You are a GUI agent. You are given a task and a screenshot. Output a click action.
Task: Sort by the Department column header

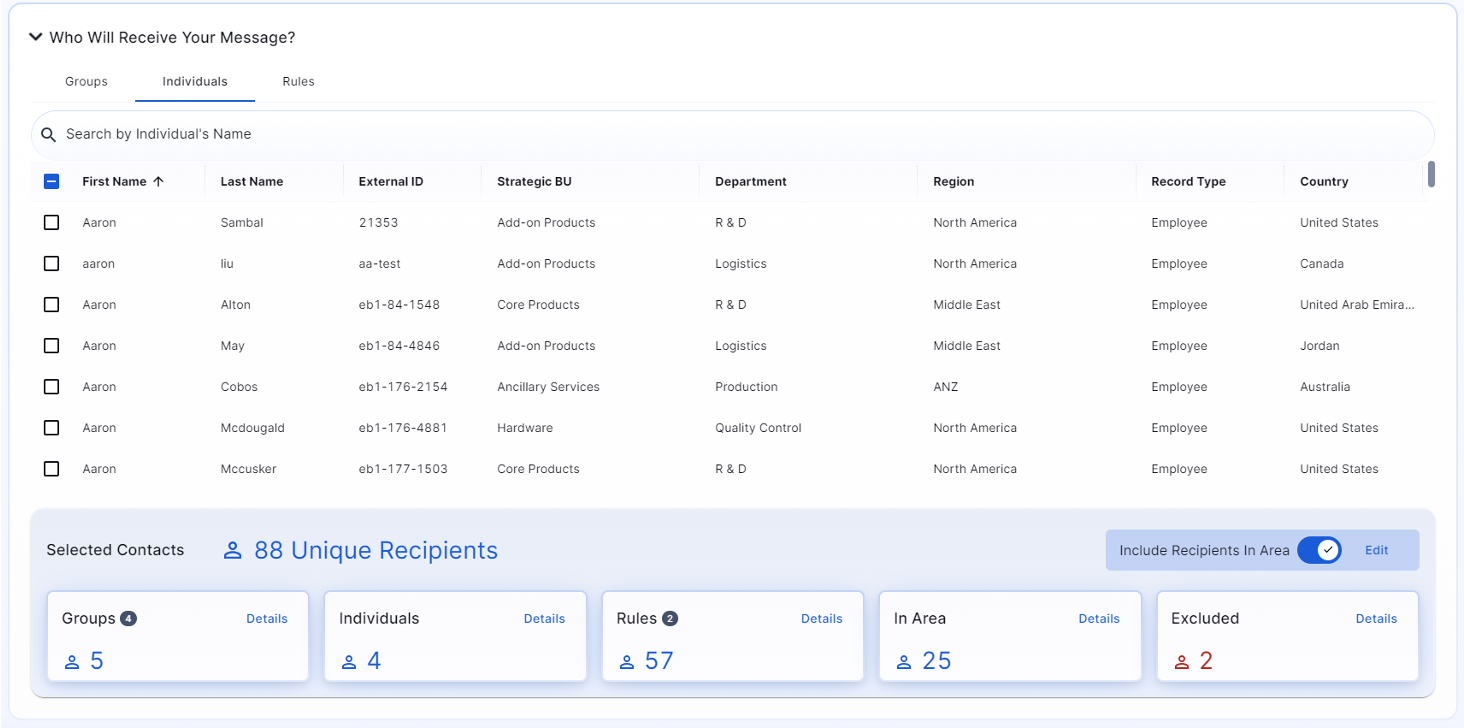pos(750,182)
